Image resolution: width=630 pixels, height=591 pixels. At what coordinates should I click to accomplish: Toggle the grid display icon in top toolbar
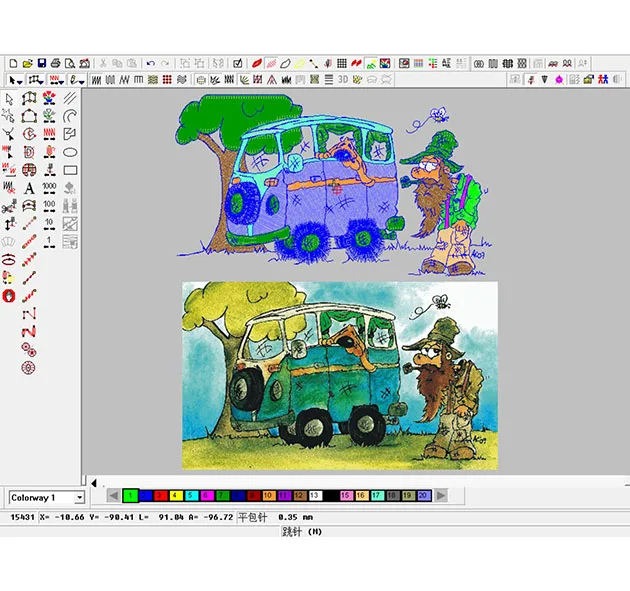342,63
